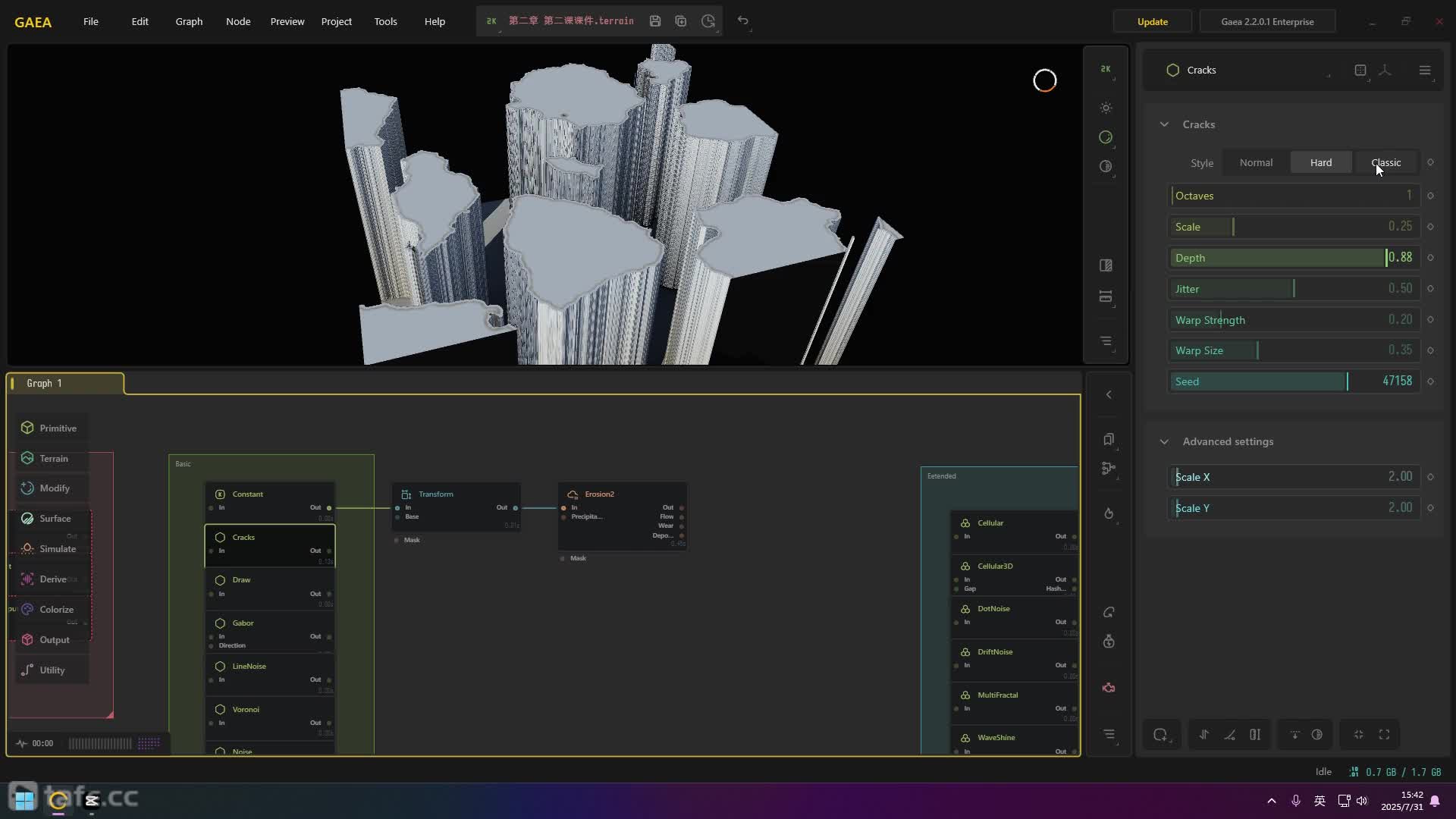The width and height of the screenshot is (1456, 819).
Task: Click the fullscreen expand icon bottom right
Action: 1384,734
